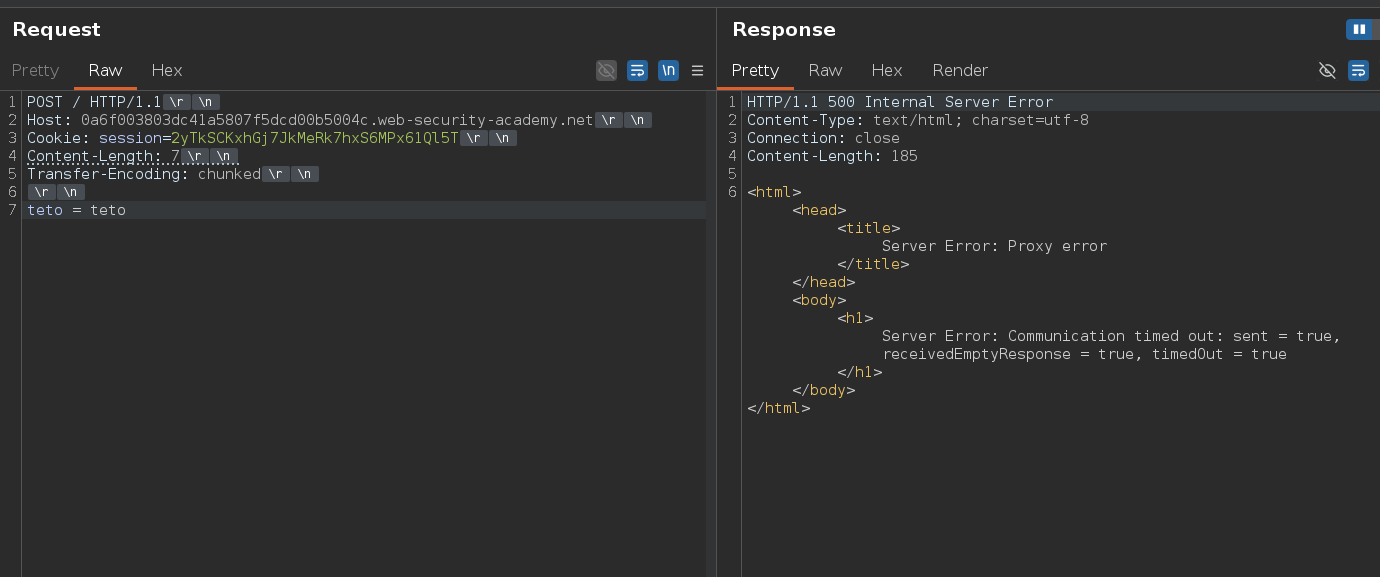
Task: Click the closing </title> tag
Action: pos(873,264)
